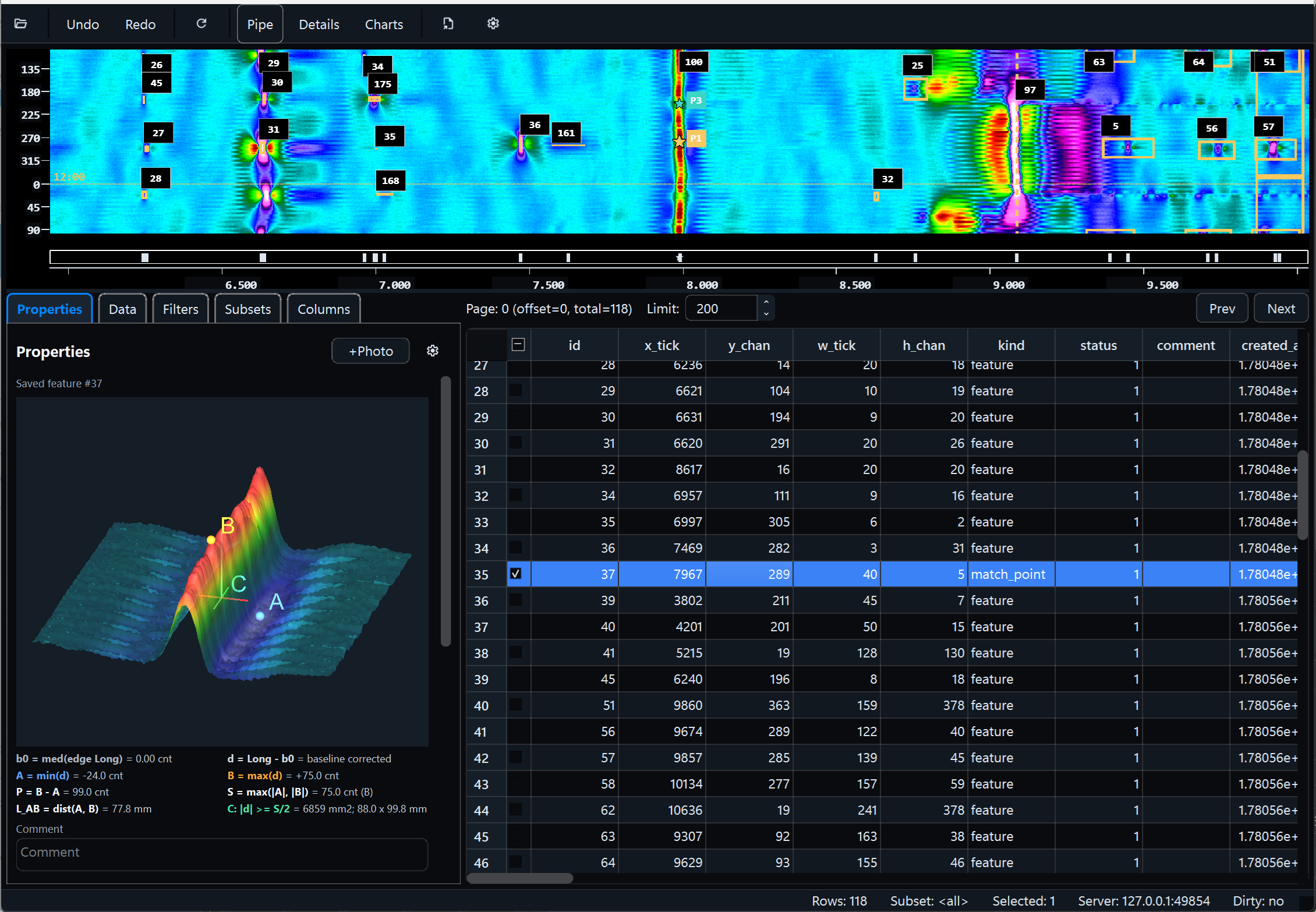
Task: Select feature label 97 on heatmap
Action: 1030,90
